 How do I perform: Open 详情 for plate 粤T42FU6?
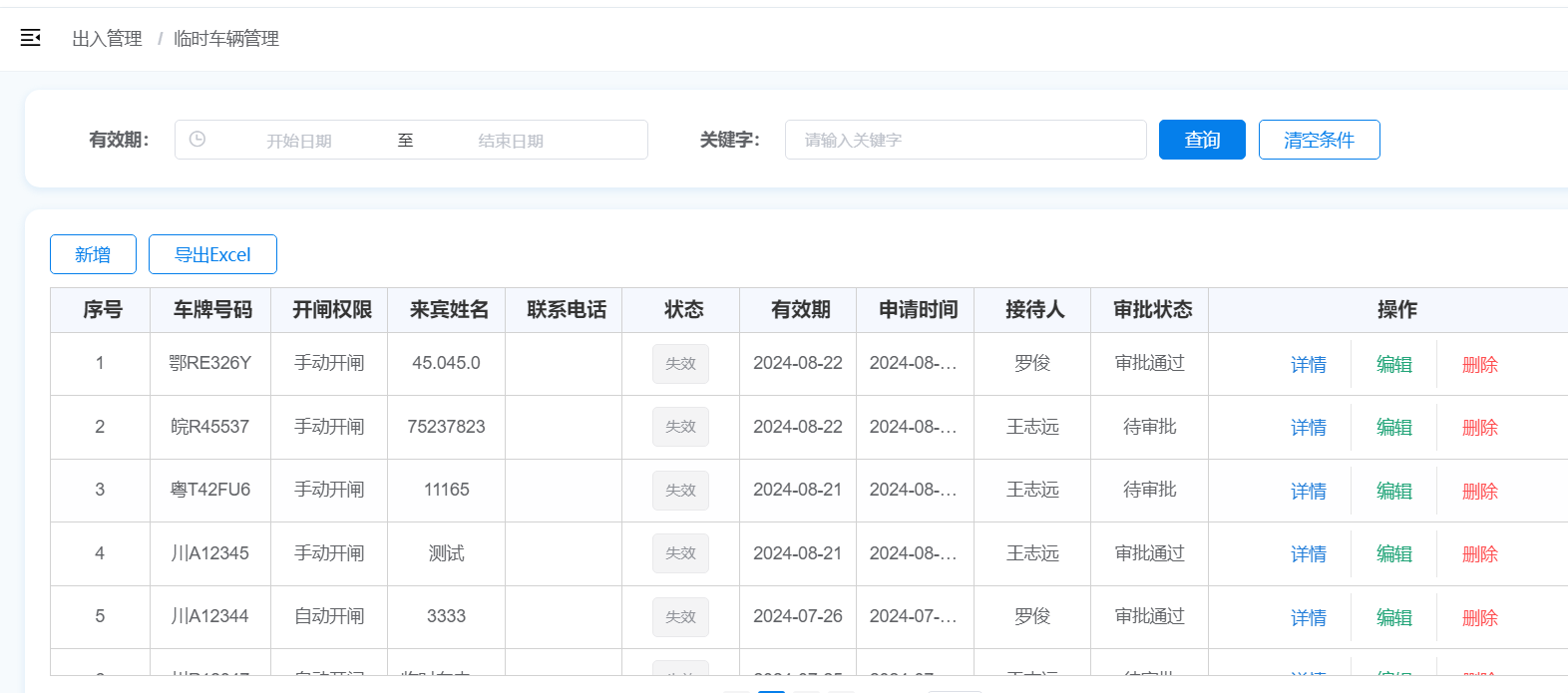pyautogui.click(x=1308, y=492)
